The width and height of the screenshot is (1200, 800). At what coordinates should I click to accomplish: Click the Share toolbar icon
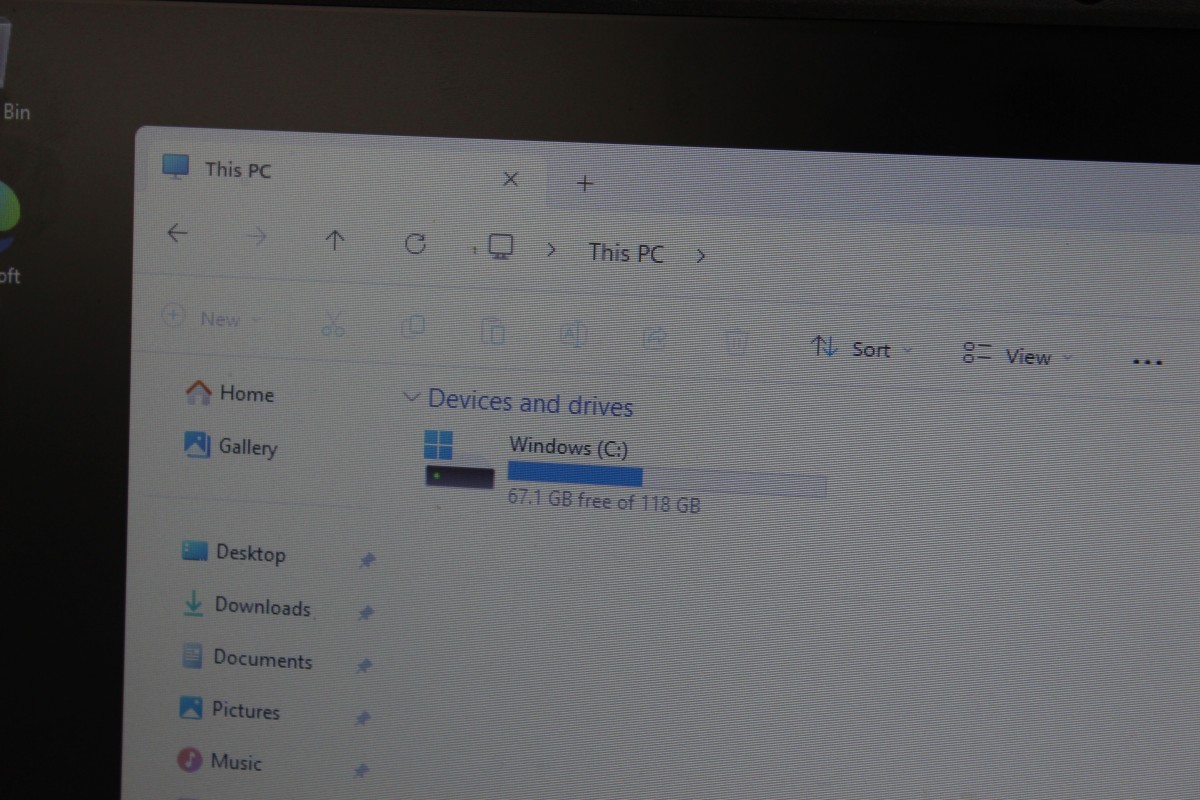pos(654,338)
